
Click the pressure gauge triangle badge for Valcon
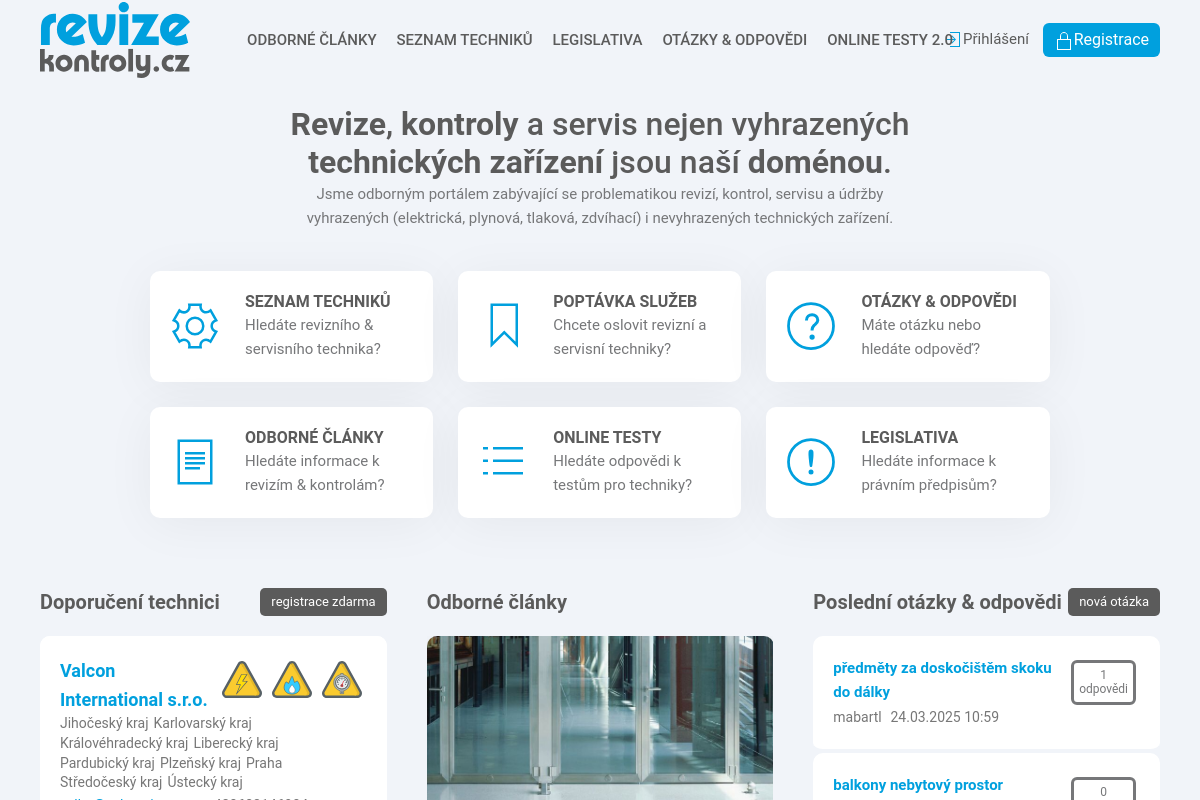(342, 680)
